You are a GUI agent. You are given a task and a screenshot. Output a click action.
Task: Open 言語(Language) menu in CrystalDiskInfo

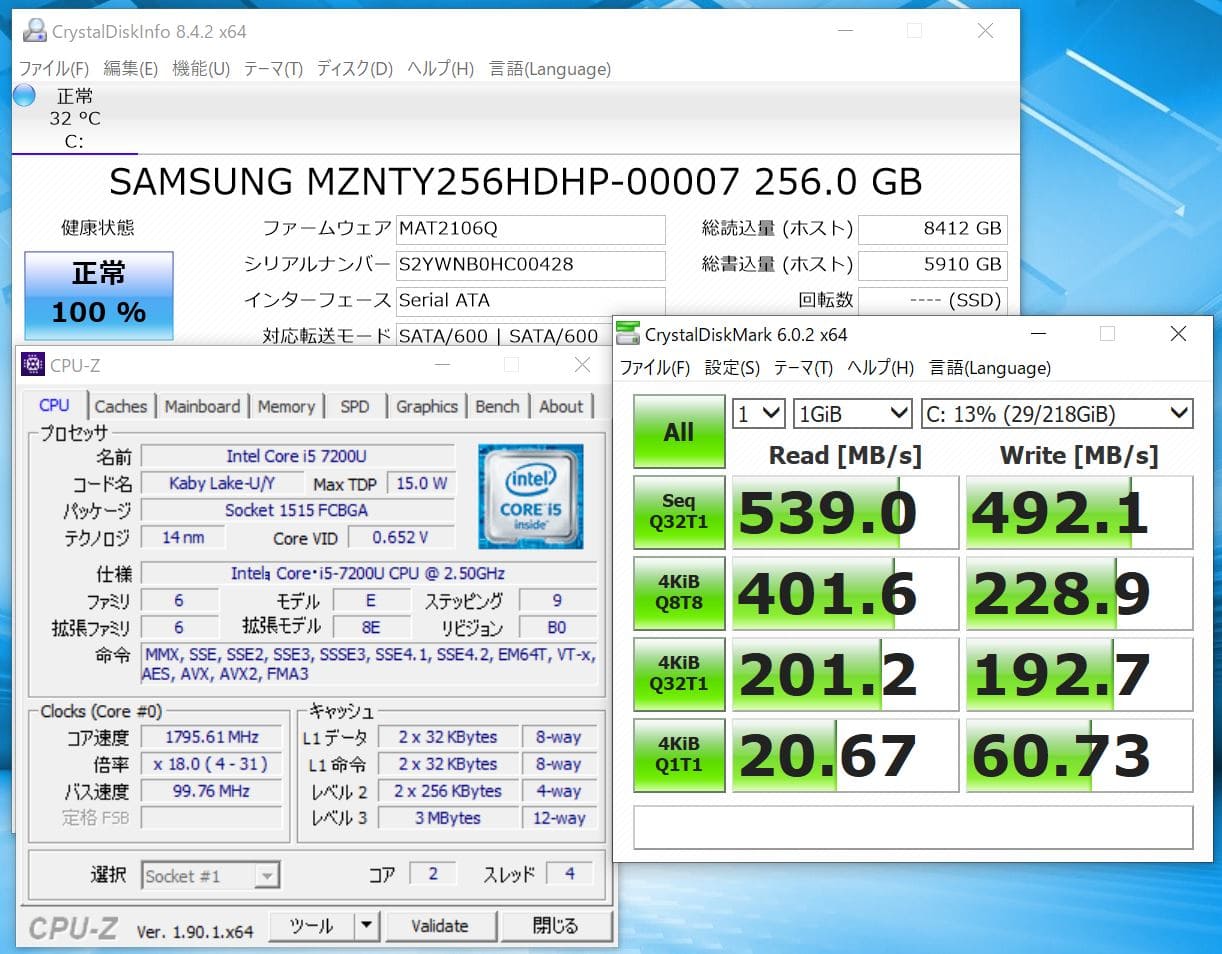point(550,69)
